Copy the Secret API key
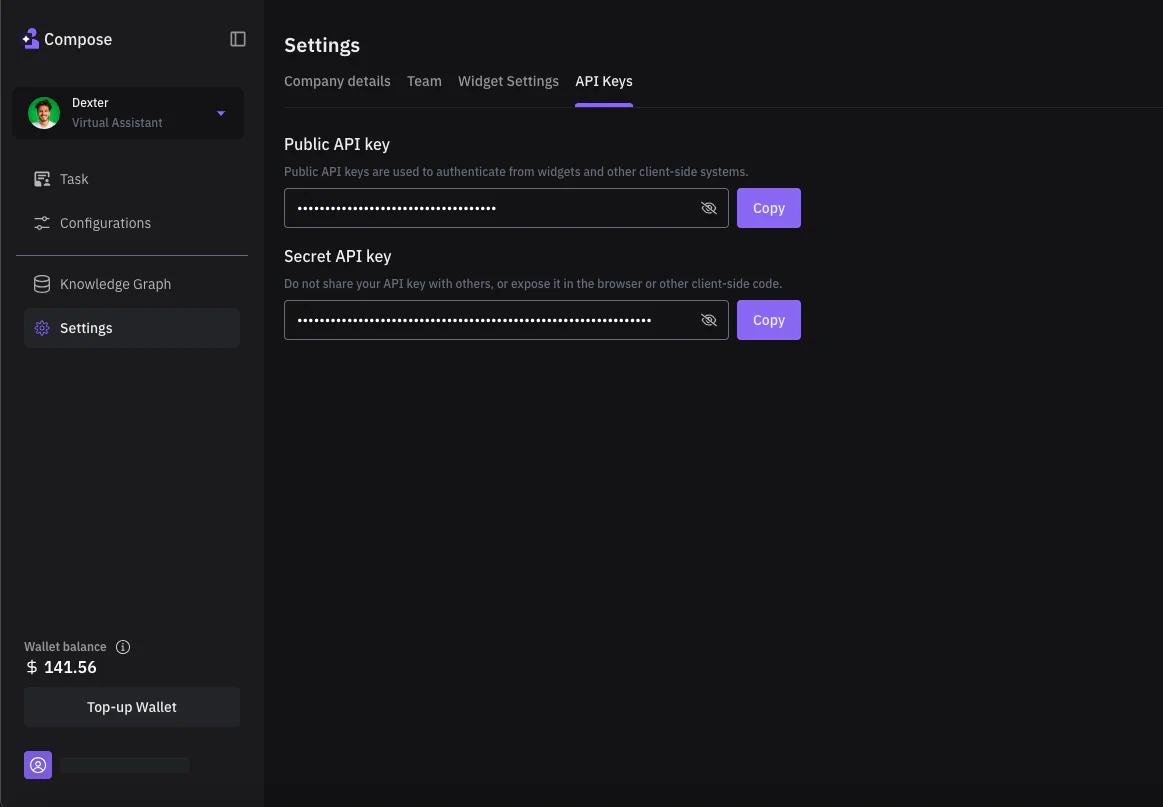The width and height of the screenshot is (1163, 807). (768, 320)
